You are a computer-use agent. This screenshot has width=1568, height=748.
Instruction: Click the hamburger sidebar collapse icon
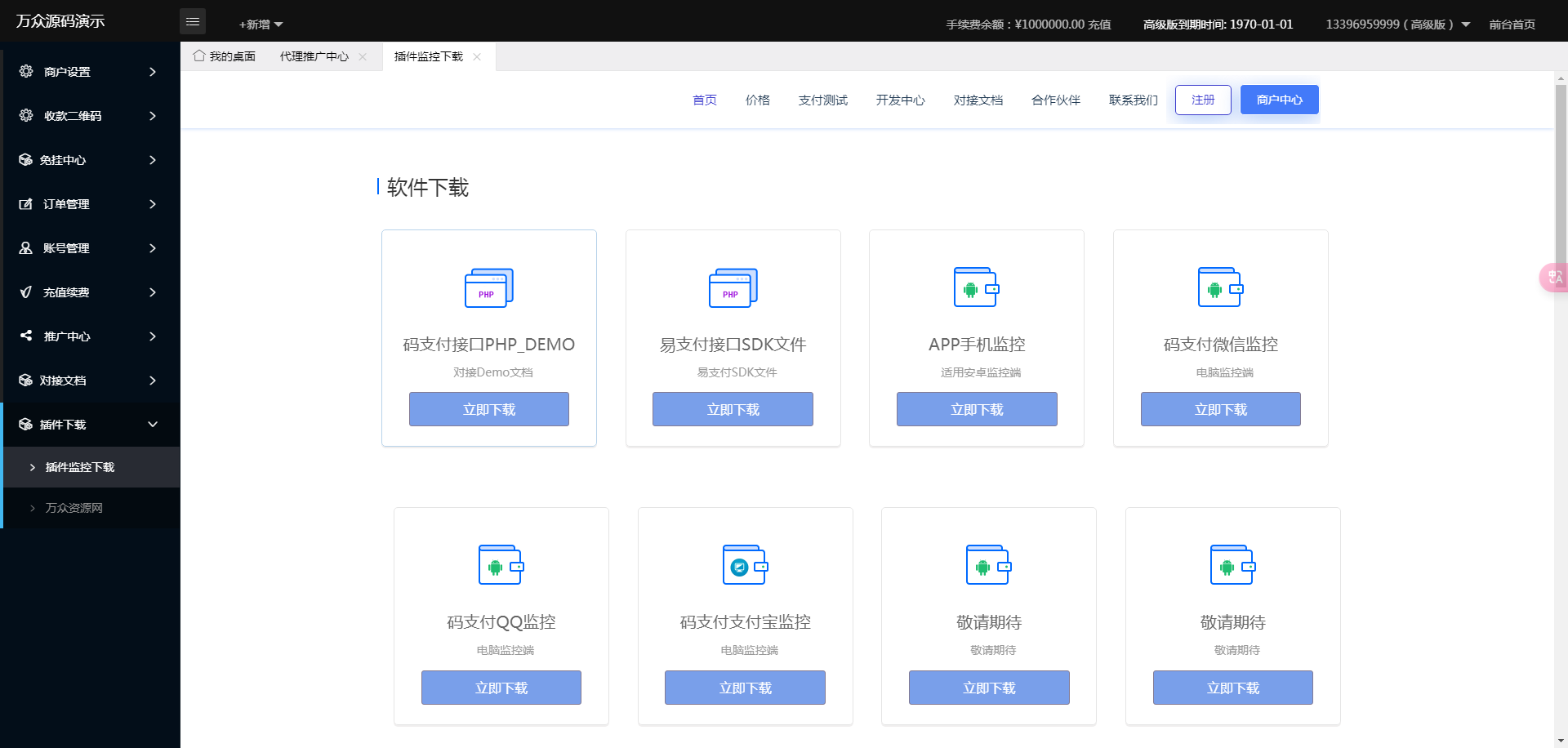click(x=193, y=21)
